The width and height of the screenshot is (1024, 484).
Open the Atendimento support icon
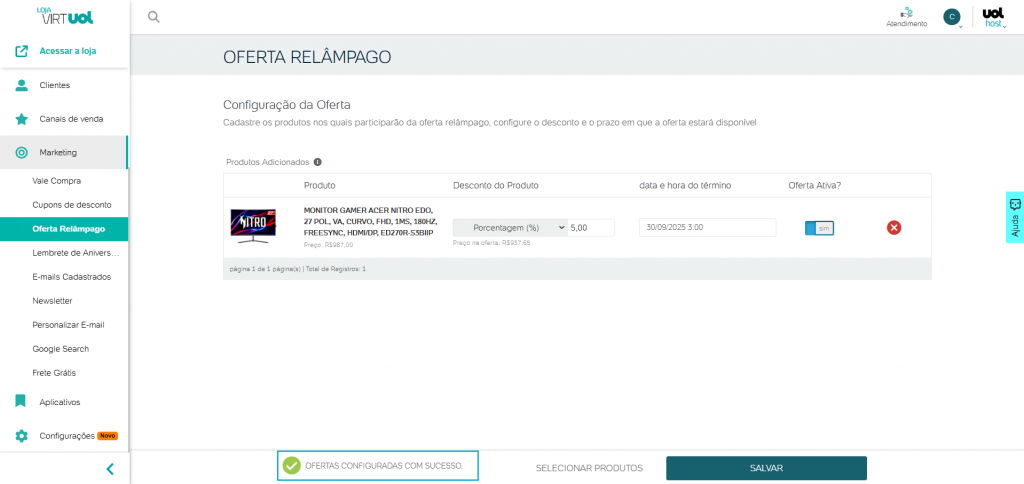coord(906,16)
